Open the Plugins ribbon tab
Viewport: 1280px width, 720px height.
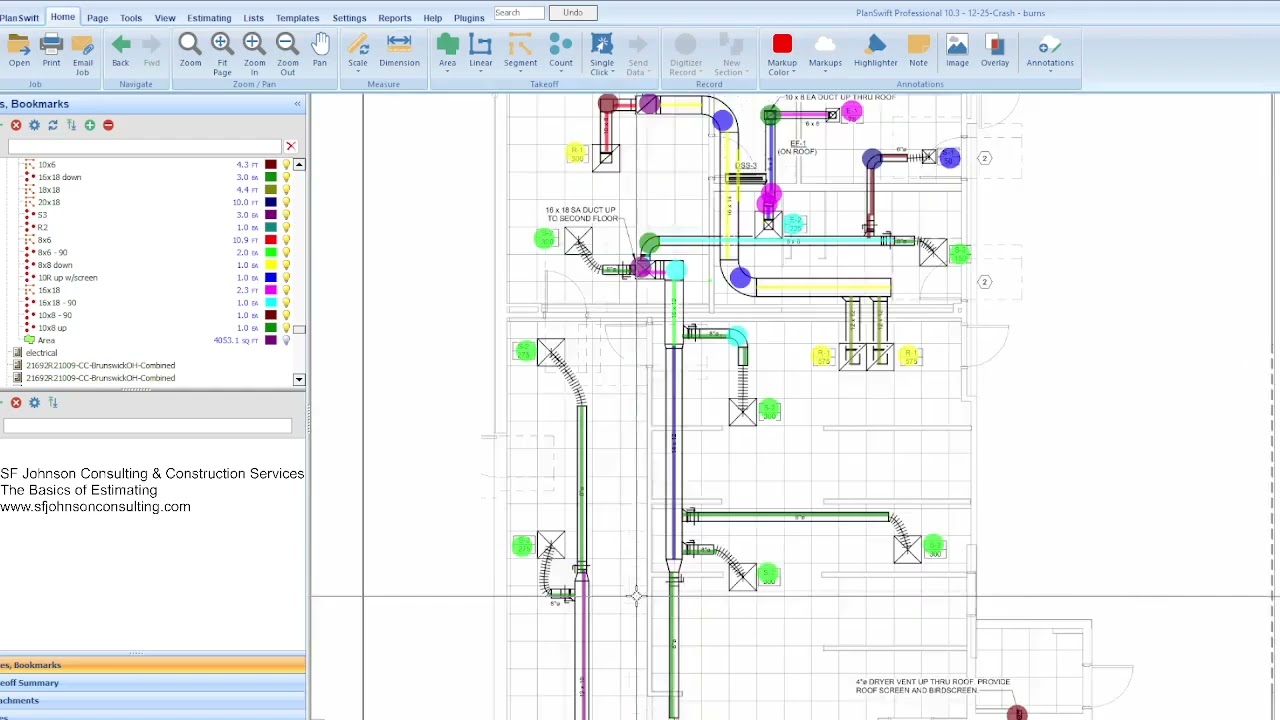(x=469, y=18)
